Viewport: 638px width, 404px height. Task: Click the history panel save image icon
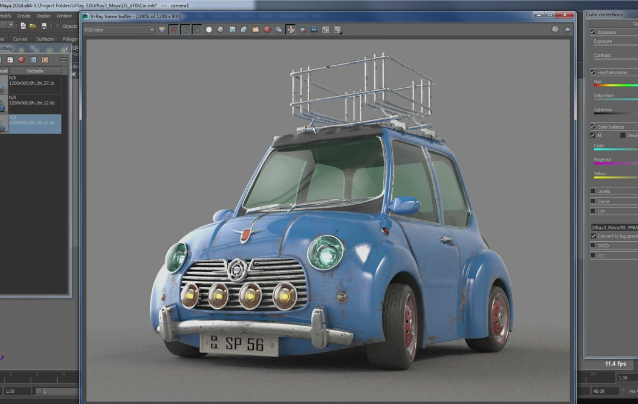pyautogui.click(x=10, y=60)
